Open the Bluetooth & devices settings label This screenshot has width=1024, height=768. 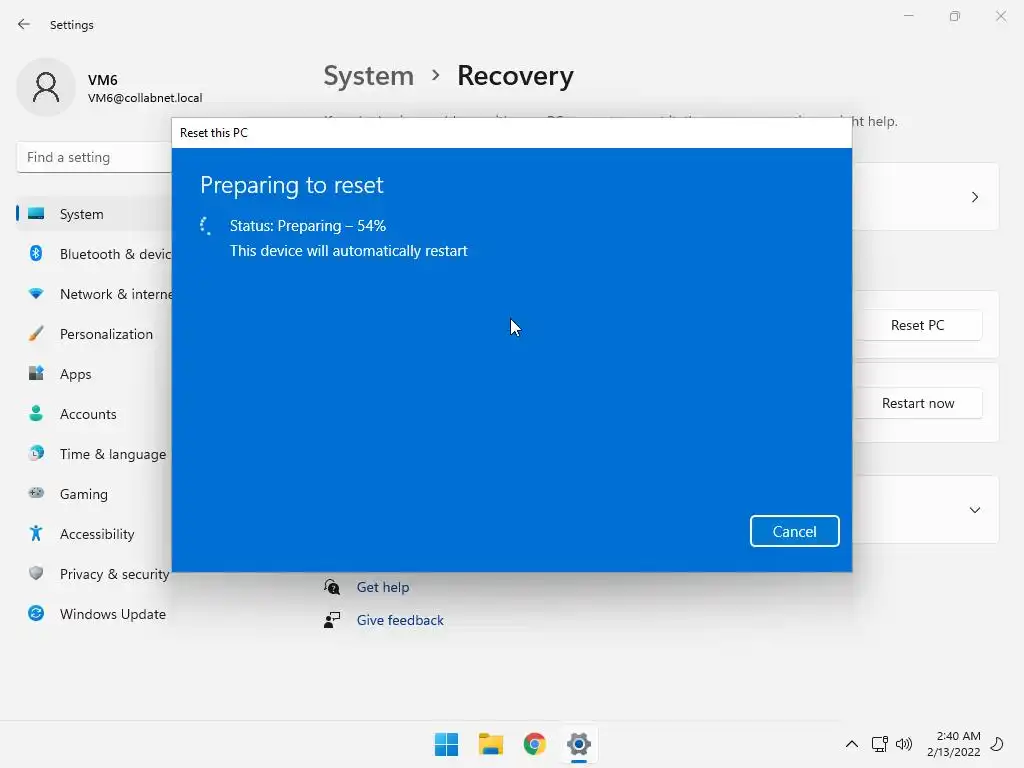tap(116, 254)
